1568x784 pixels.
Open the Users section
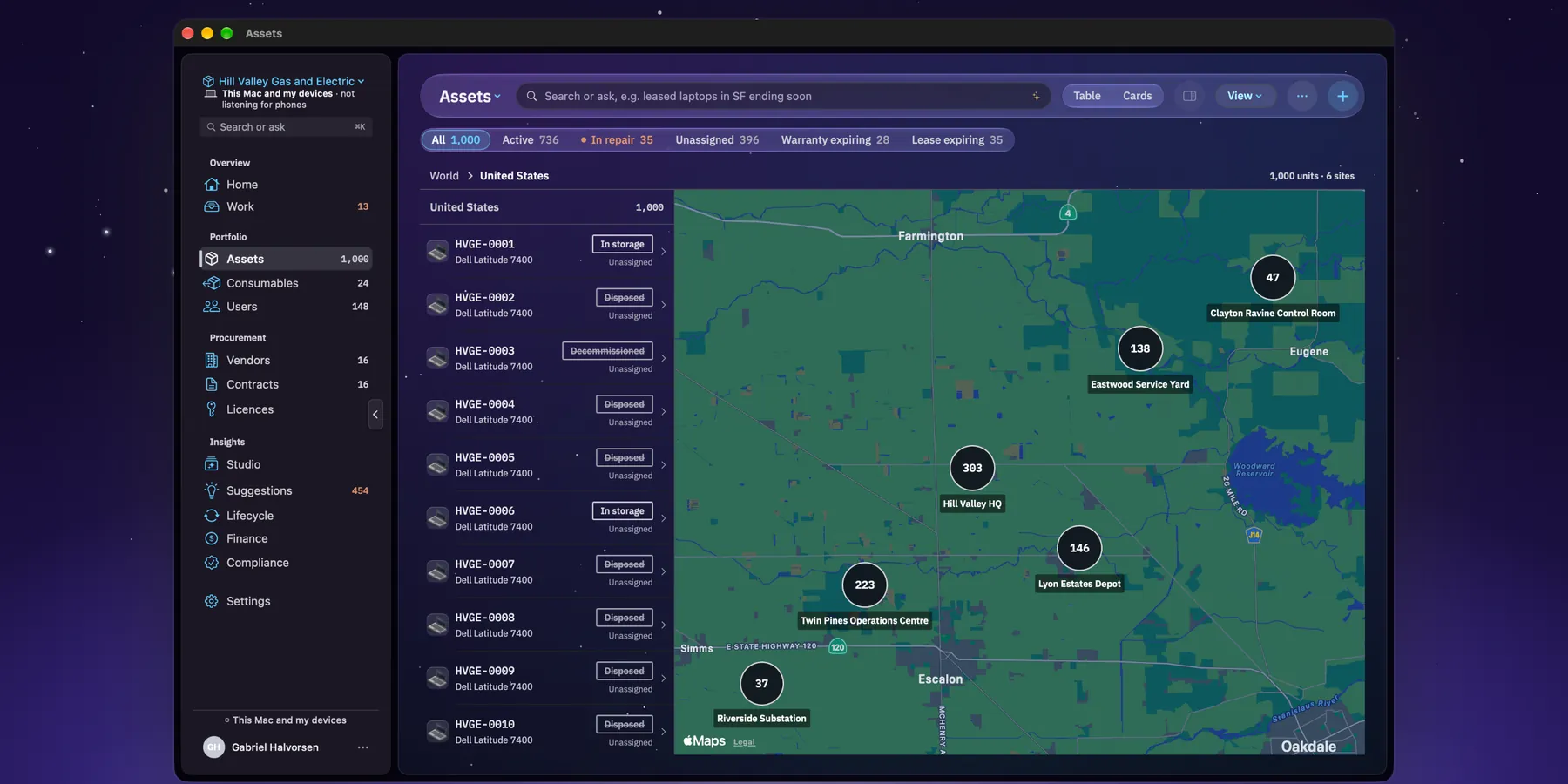click(x=286, y=307)
